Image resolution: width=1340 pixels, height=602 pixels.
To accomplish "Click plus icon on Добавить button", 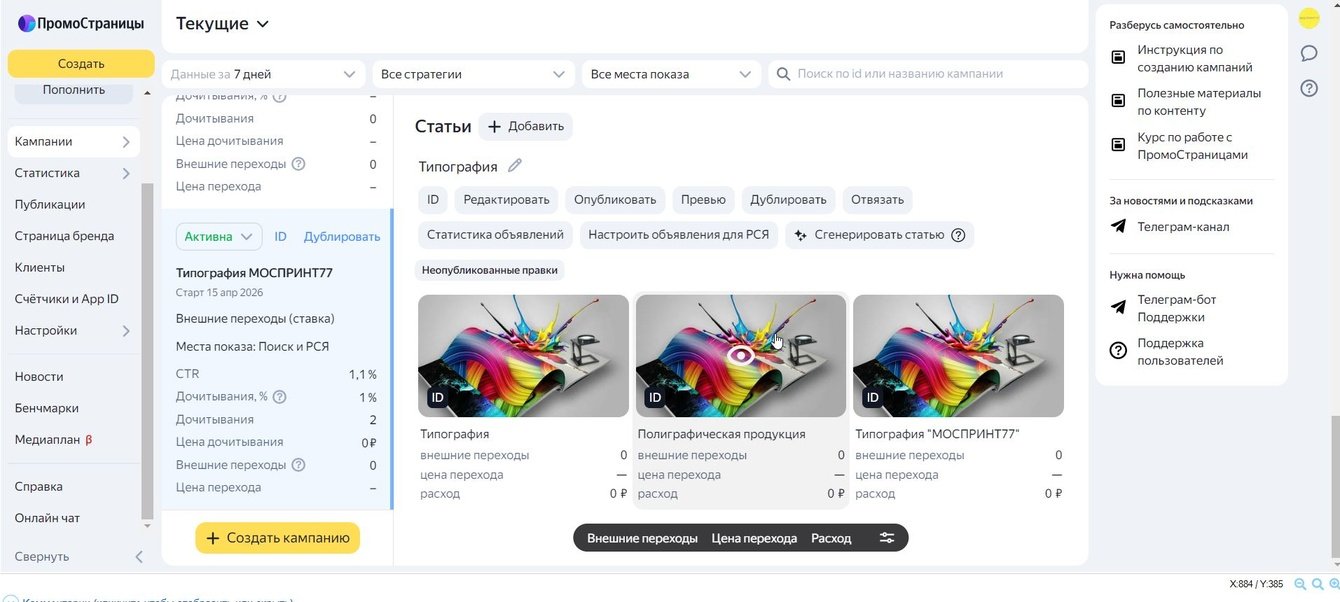I will tap(494, 127).
